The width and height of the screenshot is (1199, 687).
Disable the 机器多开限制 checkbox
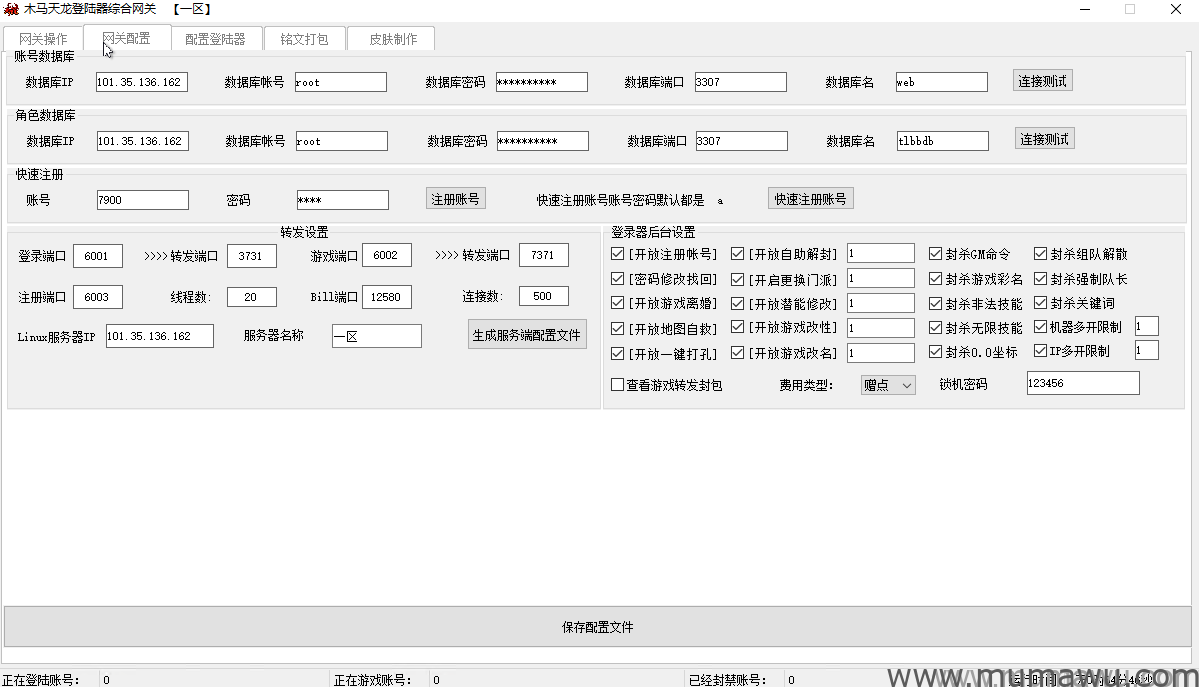(x=1040, y=327)
